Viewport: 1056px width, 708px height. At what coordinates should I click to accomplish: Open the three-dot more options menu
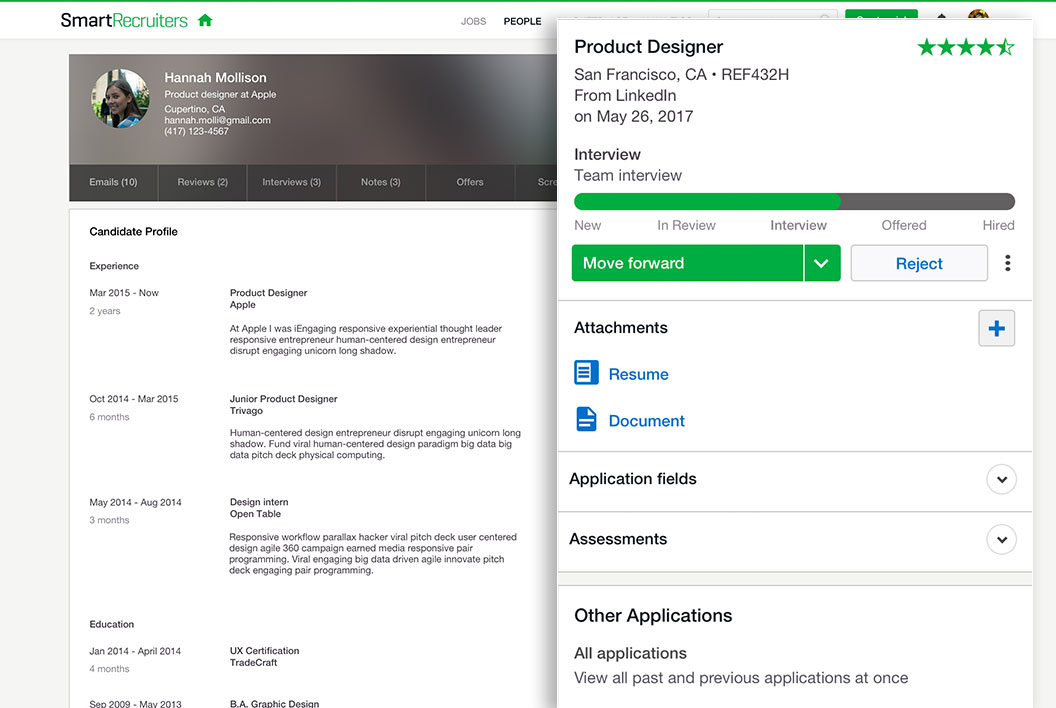(x=1007, y=263)
